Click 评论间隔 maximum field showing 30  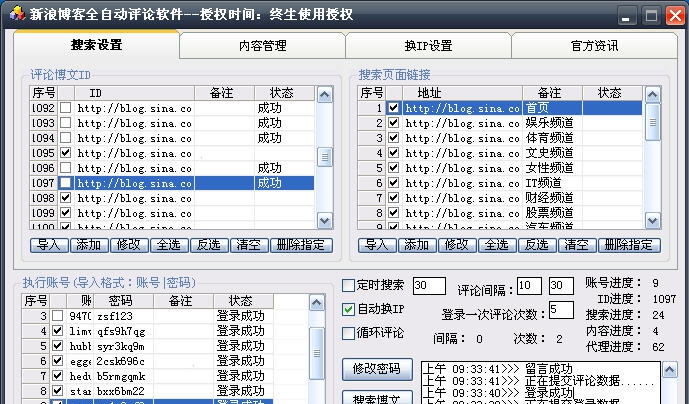pyautogui.click(x=561, y=286)
